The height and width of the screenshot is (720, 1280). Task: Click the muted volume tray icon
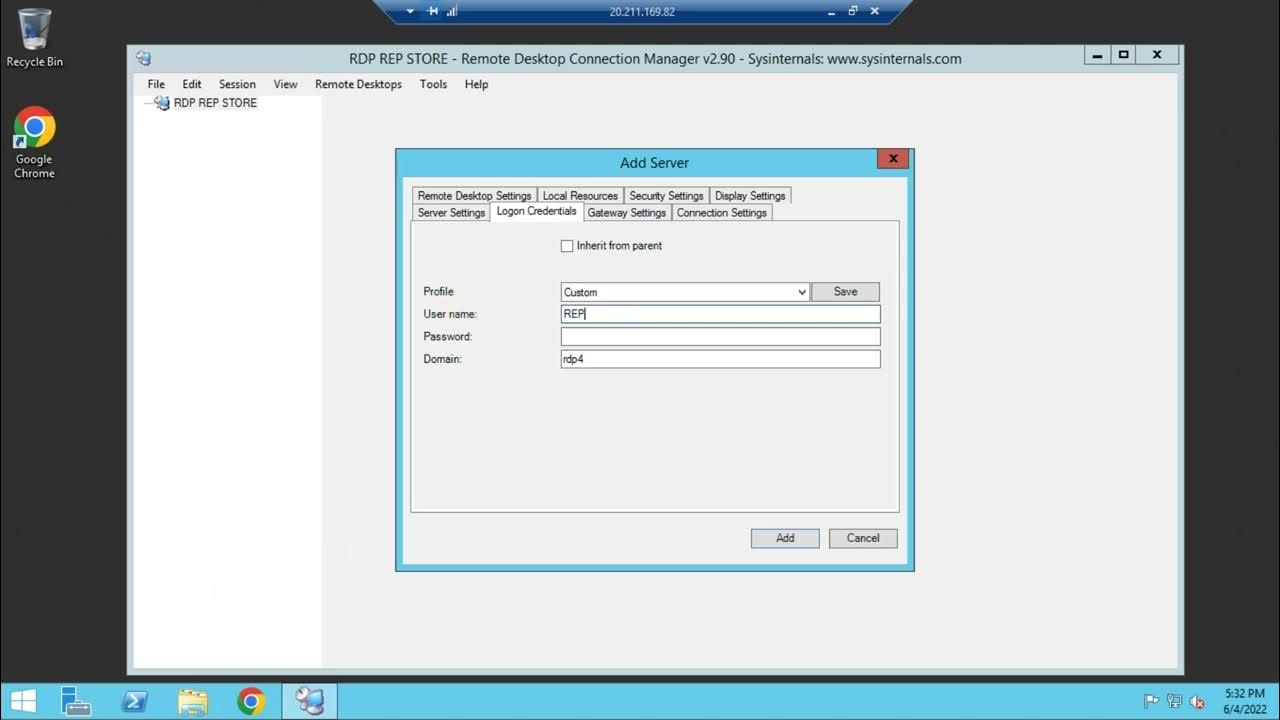pos(1197,702)
